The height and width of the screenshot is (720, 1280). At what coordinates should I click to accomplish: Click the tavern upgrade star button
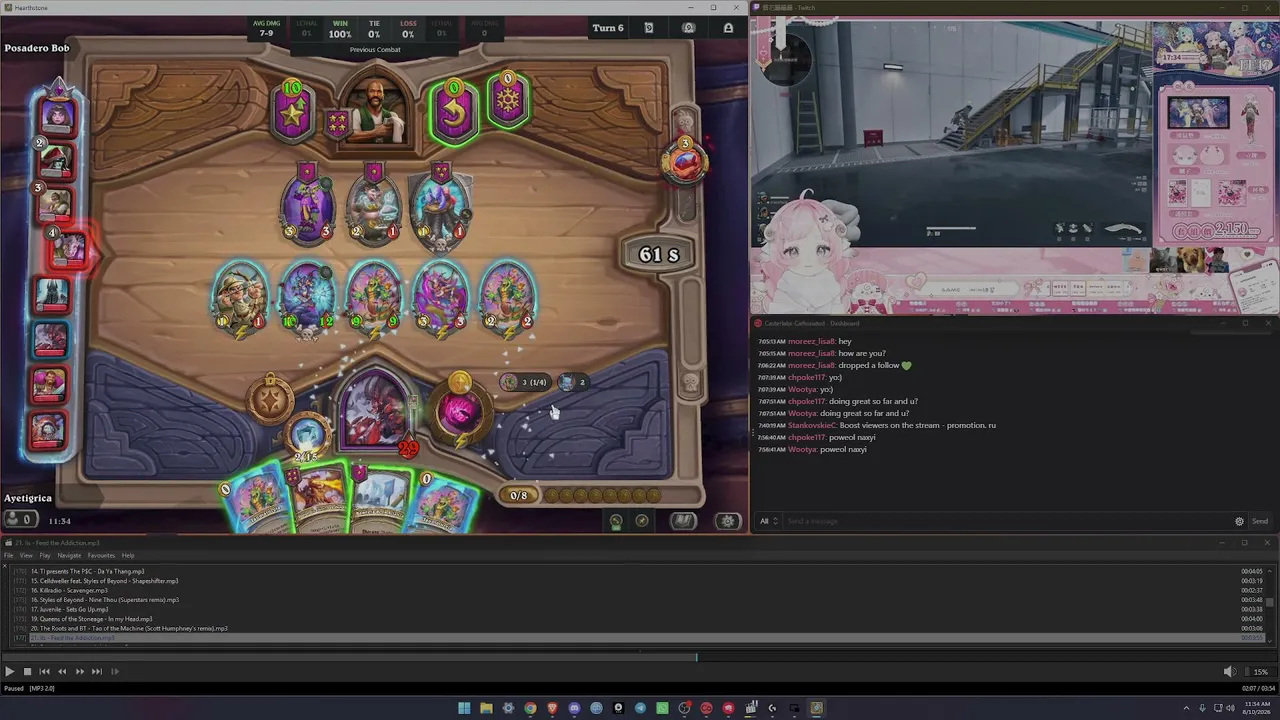pos(292,110)
